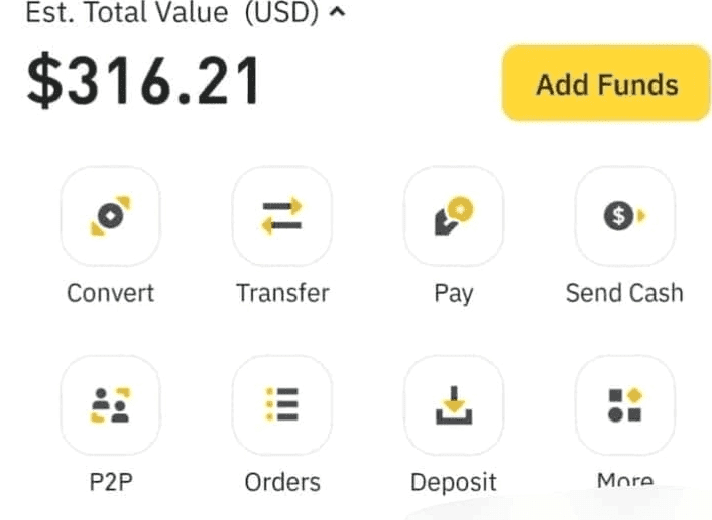Click the Est. Total Value (USD) label
712x520 pixels.
(172, 14)
